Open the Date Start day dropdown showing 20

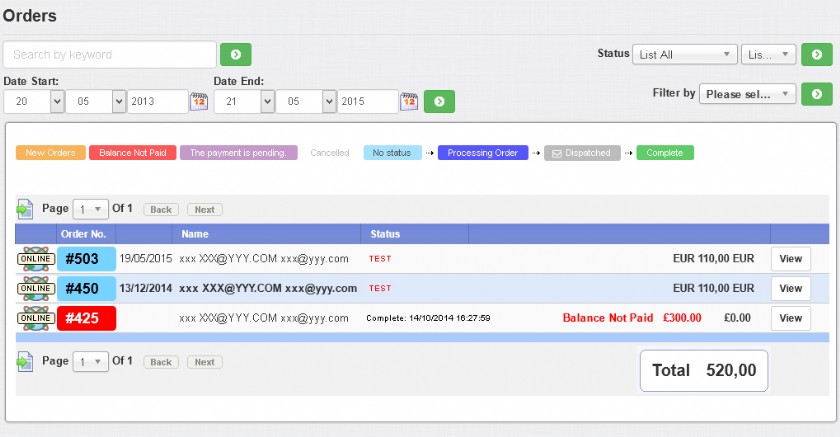coord(34,101)
